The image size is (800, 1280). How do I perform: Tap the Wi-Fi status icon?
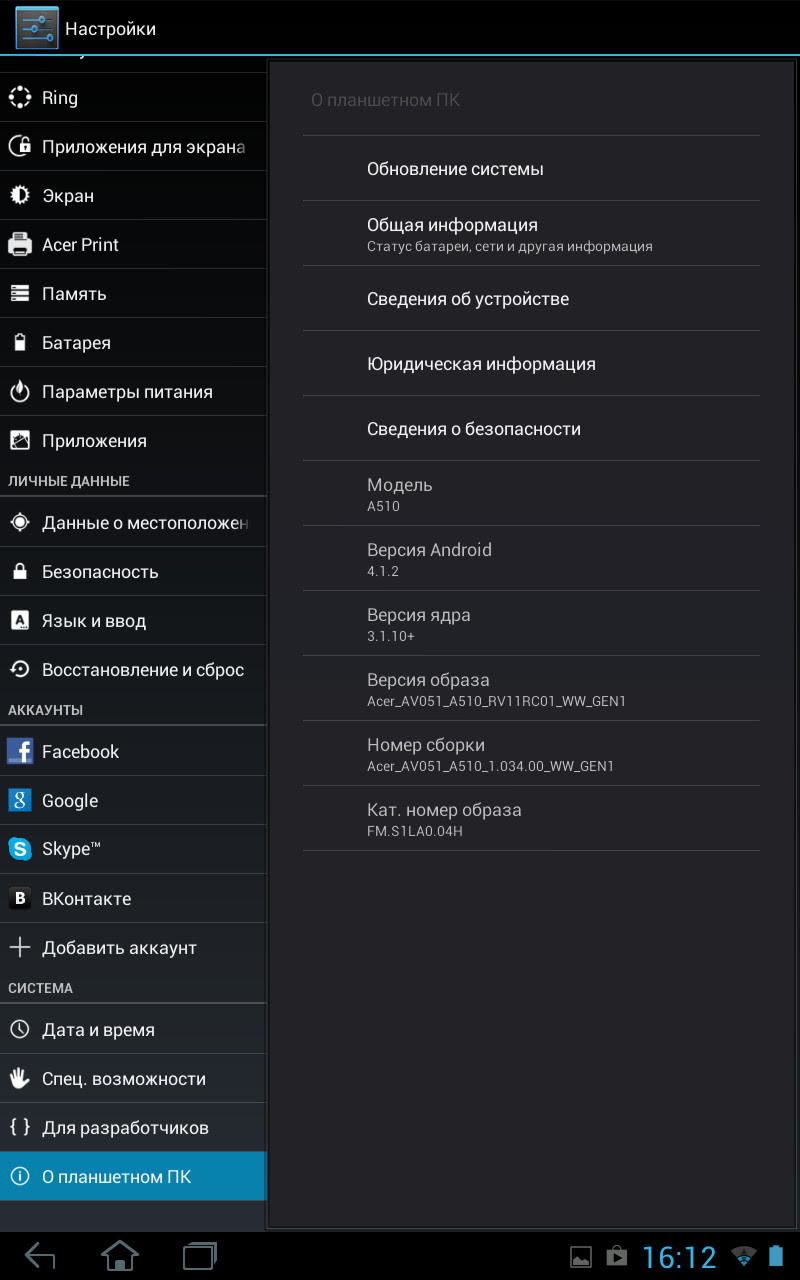[743, 1257]
